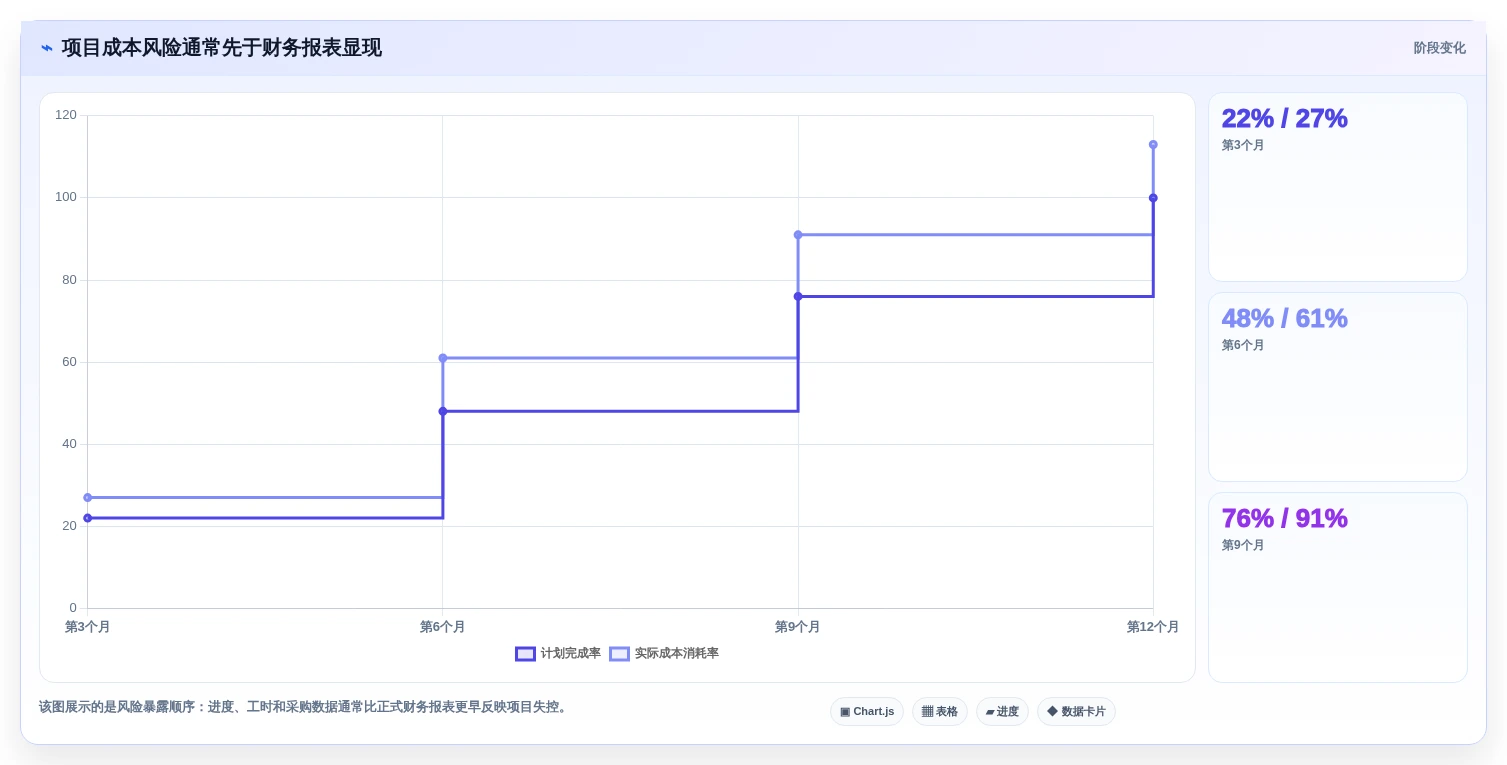This screenshot has height=765, width=1507.
Task: Click the 计划完成率 point at 第3个月 (22)
Action: tap(88, 518)
